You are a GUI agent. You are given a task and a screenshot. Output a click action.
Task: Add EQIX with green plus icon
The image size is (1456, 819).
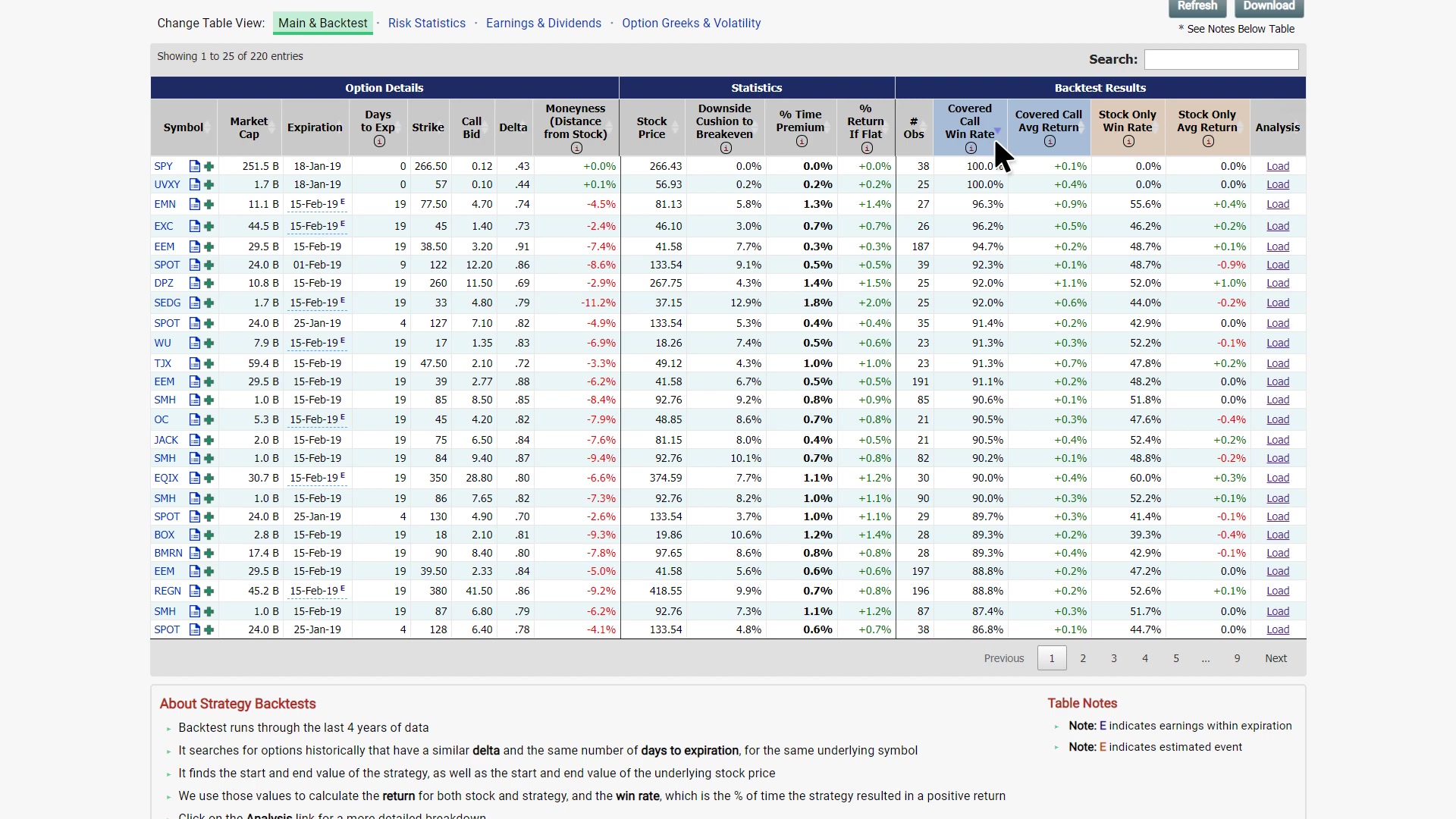[x=209, y=478]
